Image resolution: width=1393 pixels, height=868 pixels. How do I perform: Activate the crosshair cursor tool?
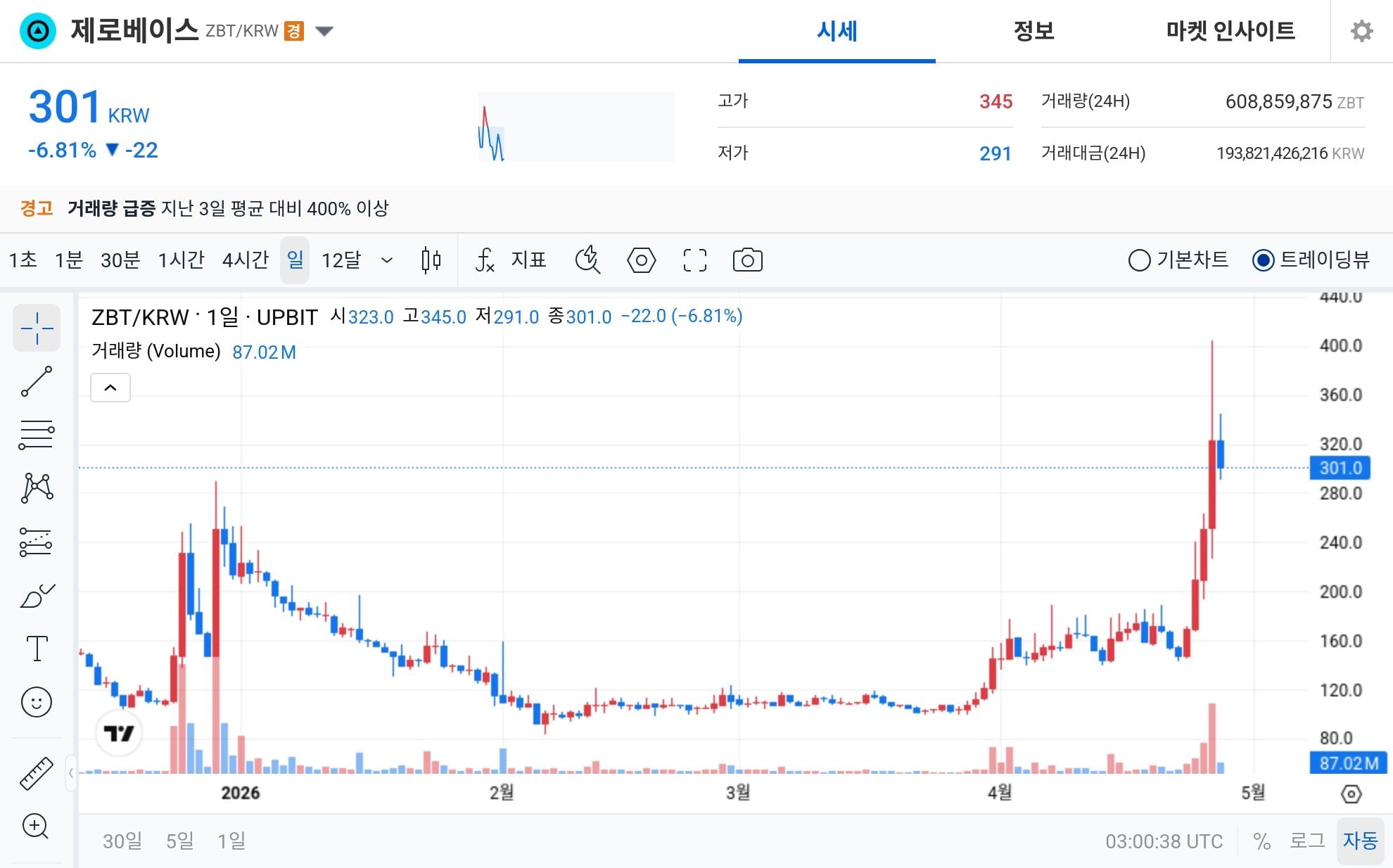click(37, 327)
